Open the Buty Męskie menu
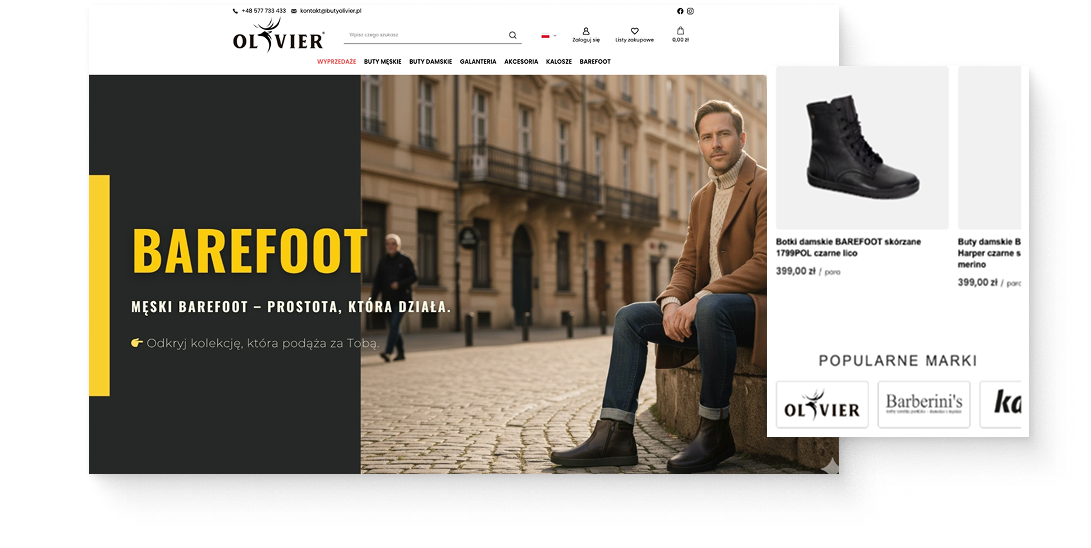Image resolution: width=1091 pixels, height=548 pixels. (x=382, y=62)
